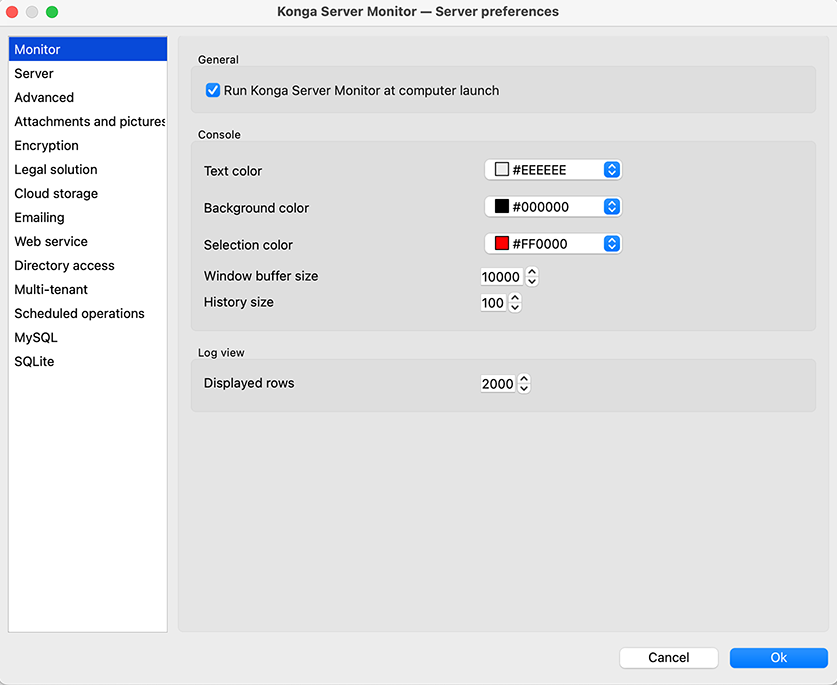Click the red Selection color swatch
The height and width of the screenshot is (685, 837).
[502, 244]
